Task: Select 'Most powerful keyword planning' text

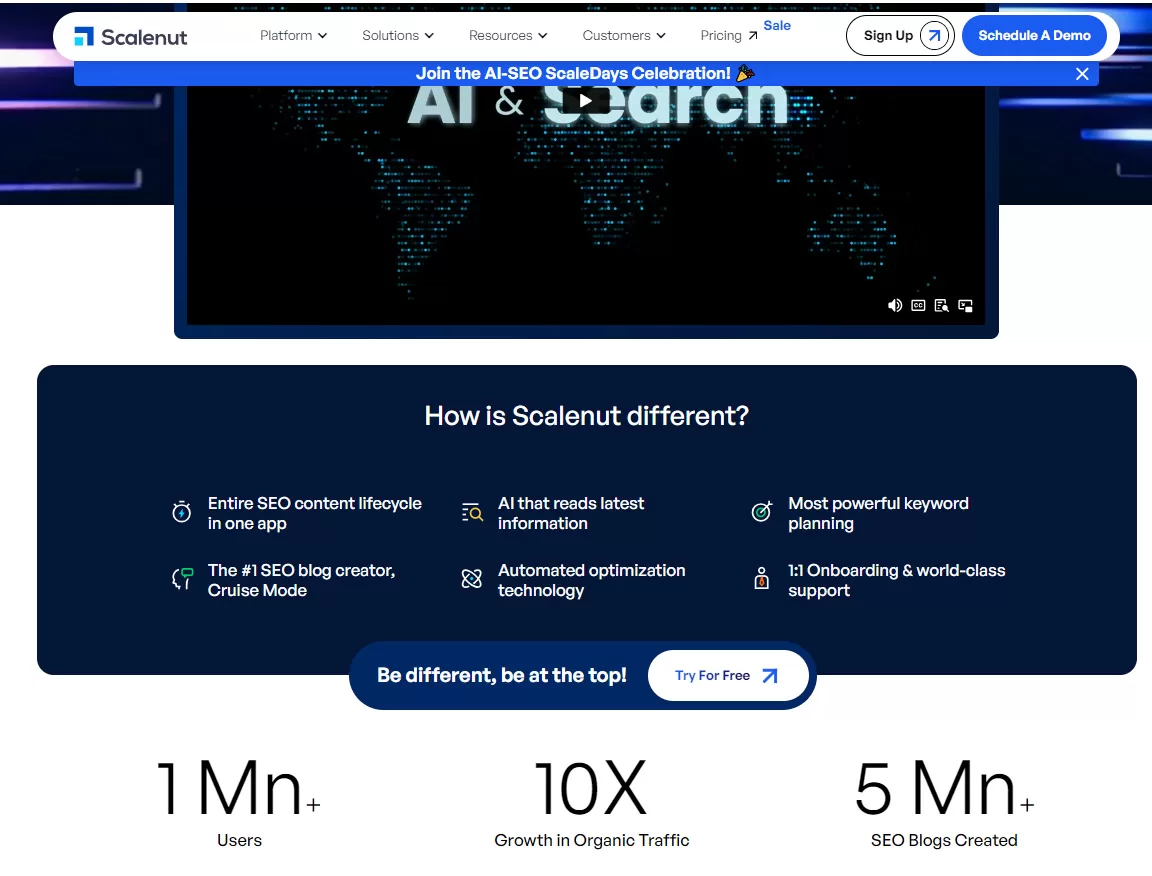Action: click(x=878, y=513)
